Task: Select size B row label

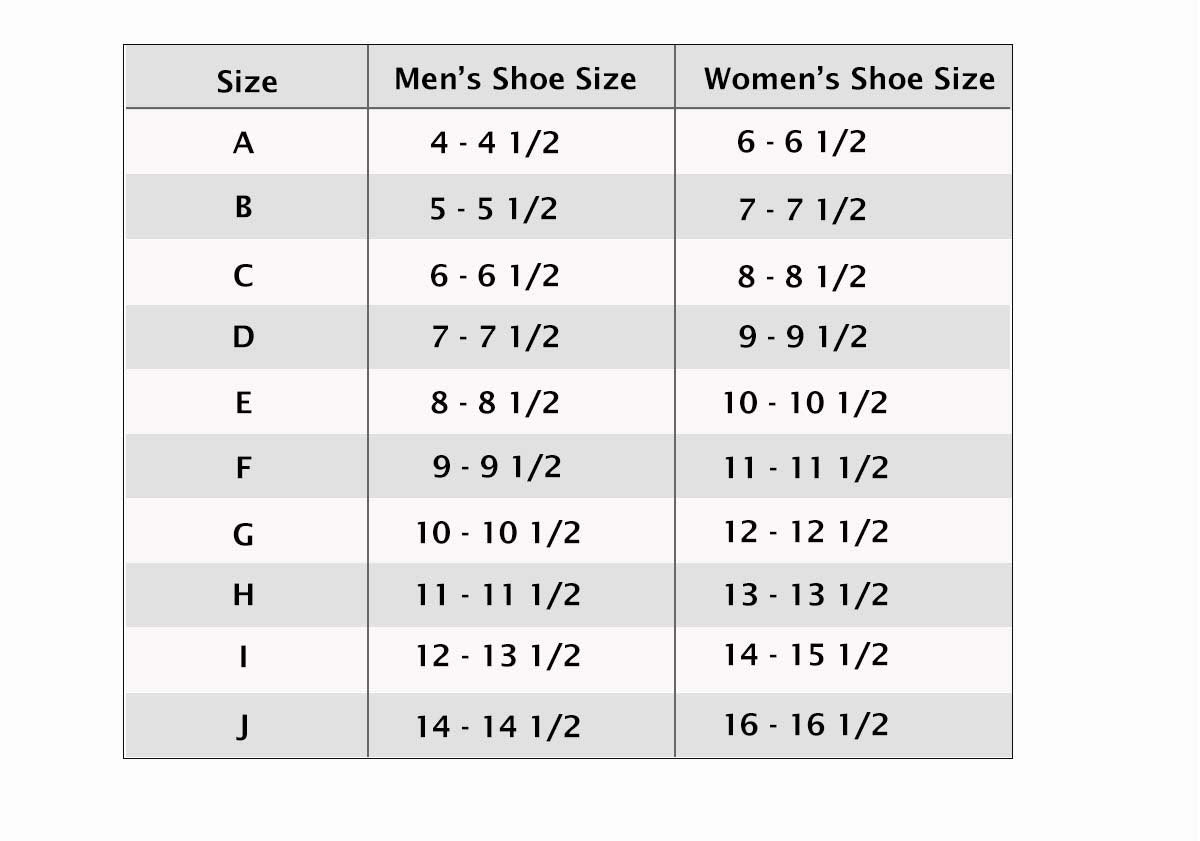Action: point(243,207)
